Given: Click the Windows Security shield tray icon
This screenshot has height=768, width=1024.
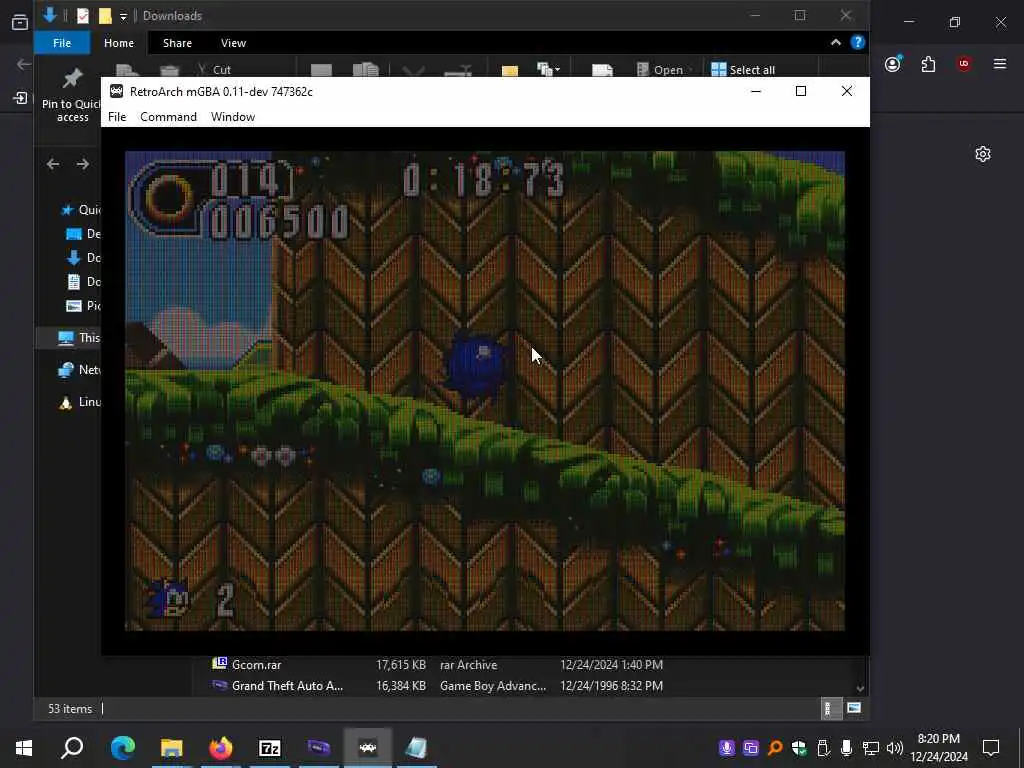Looking at the screenshot, I should (799, 748).
